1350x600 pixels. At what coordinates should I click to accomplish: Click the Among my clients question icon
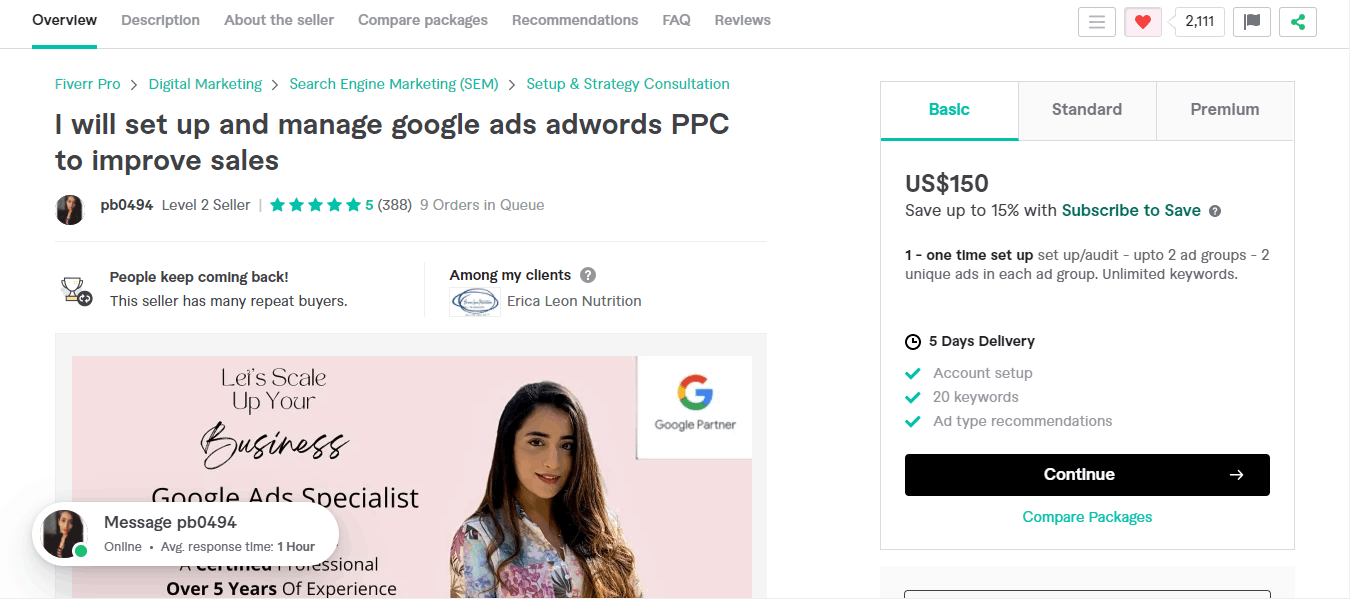tap(588, 275)
